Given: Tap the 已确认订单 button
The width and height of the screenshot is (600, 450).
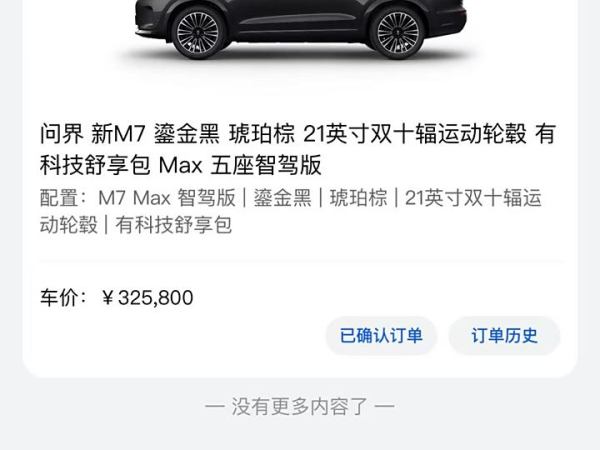Looking at the screenshot, I should [381, 336].
